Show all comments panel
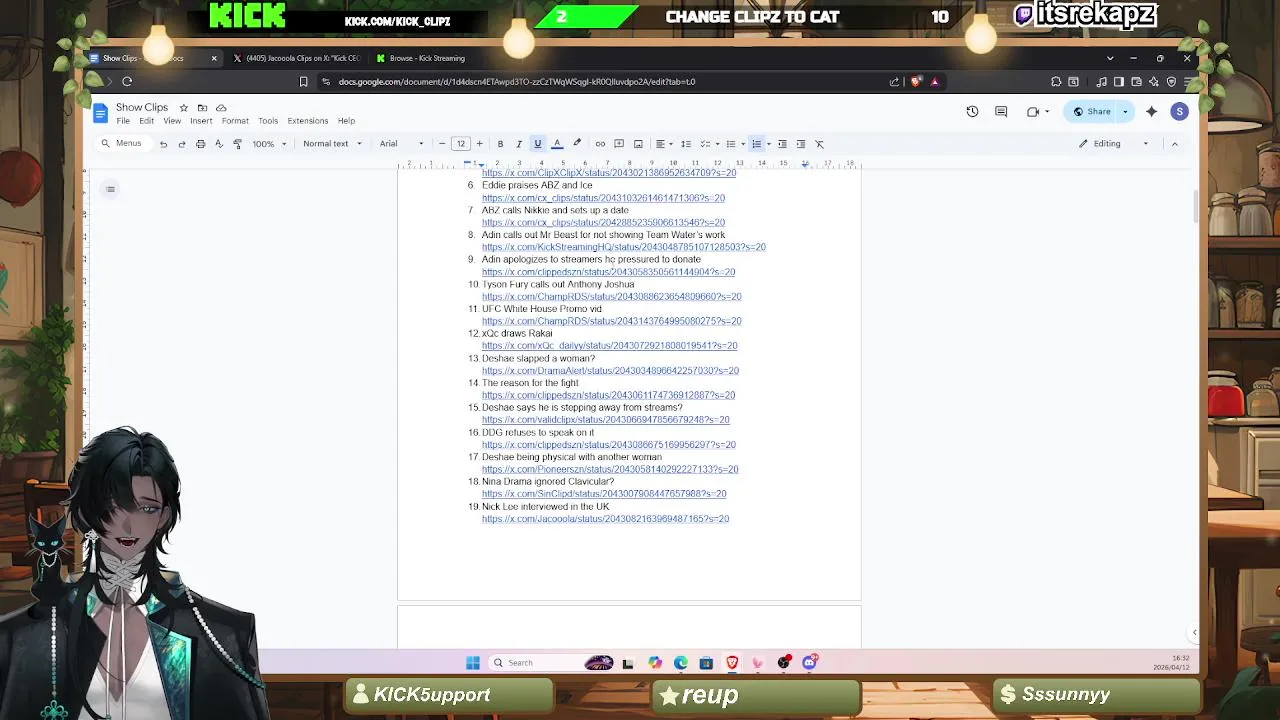 (1001, 112)
